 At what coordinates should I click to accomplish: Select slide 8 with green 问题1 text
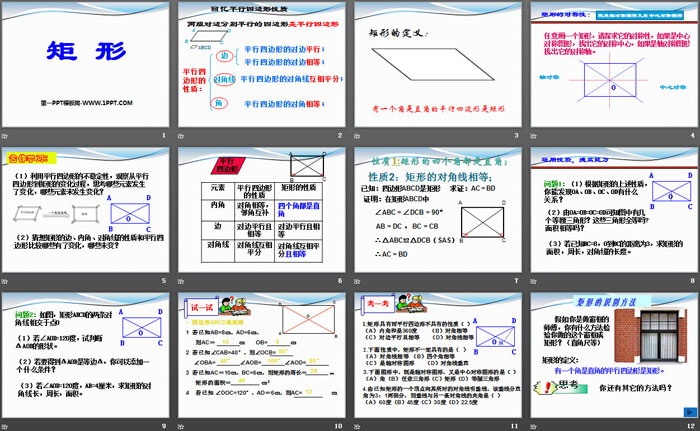(614, 210)
